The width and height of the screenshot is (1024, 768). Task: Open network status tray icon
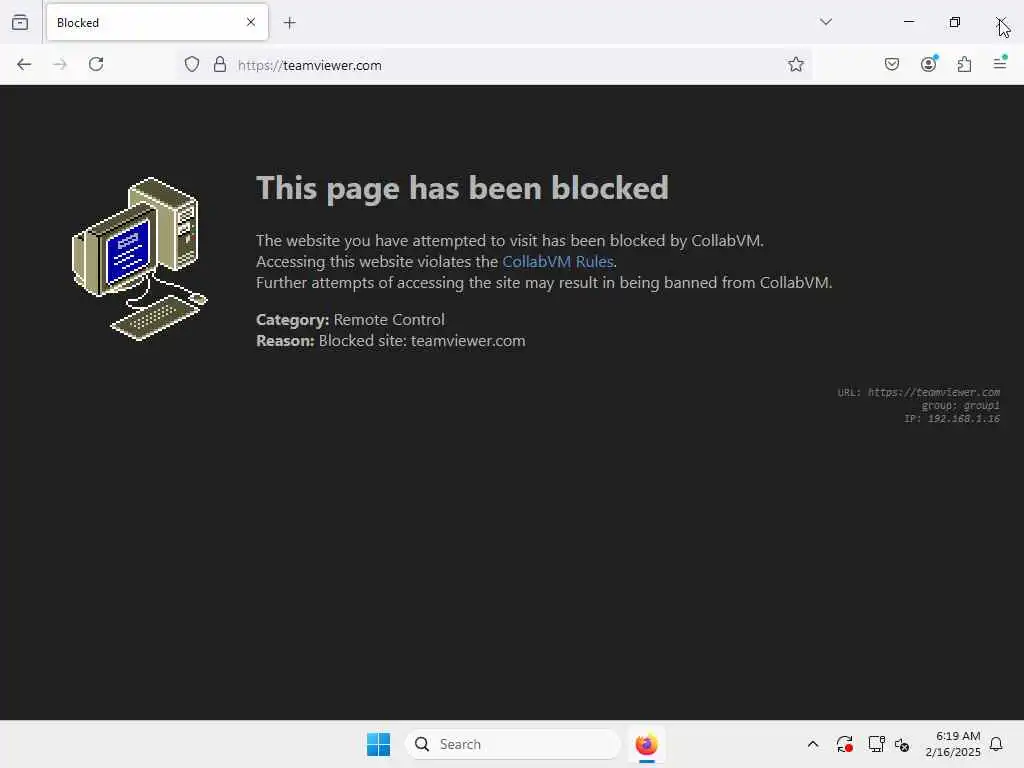tap(876, 744)
